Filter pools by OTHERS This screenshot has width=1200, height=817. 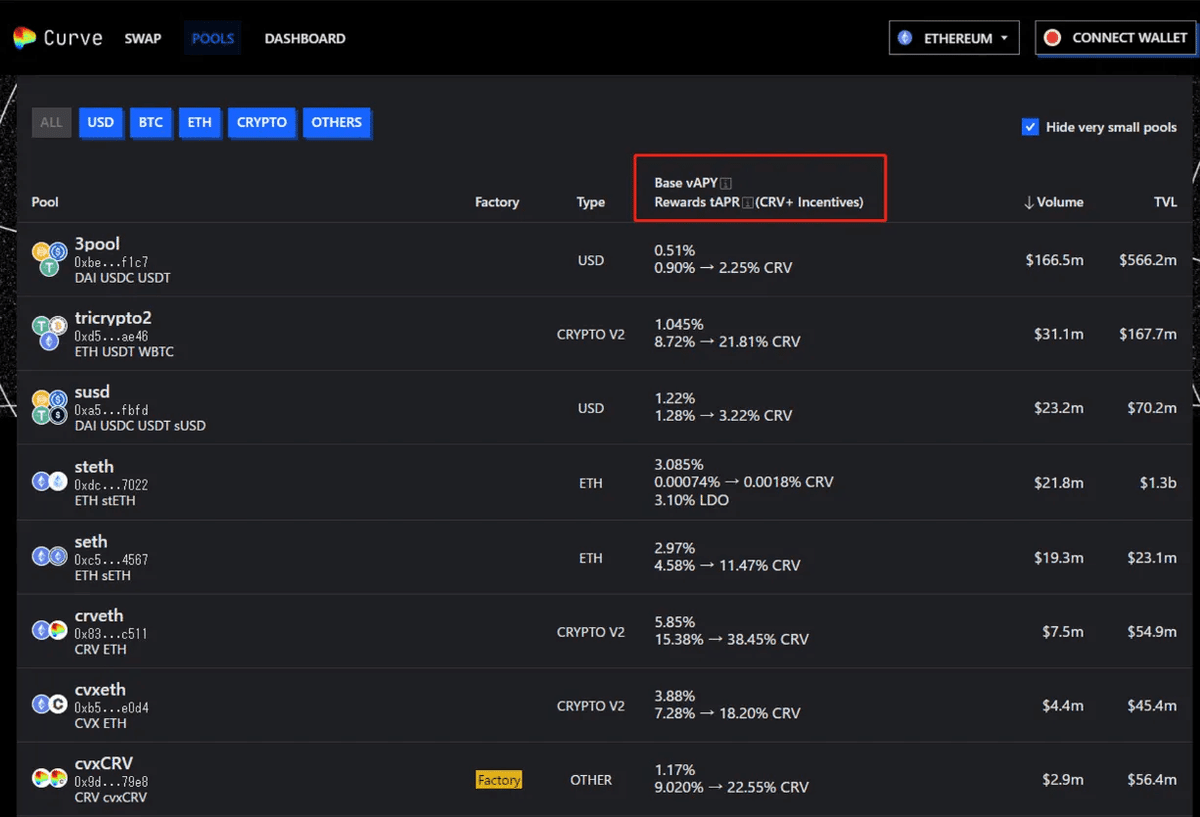pyautogui.click(x=336, y=122)
